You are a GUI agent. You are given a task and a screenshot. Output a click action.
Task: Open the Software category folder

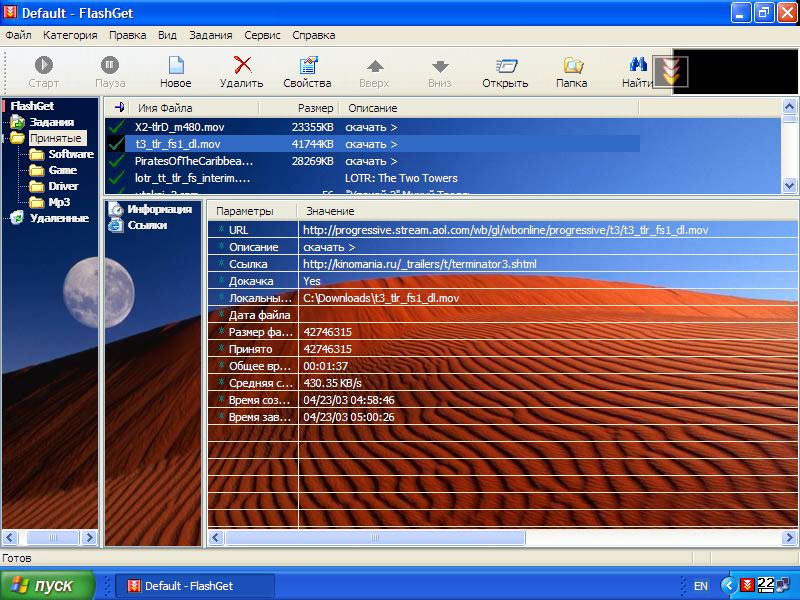pyautogui.click(x=70, y=154)
